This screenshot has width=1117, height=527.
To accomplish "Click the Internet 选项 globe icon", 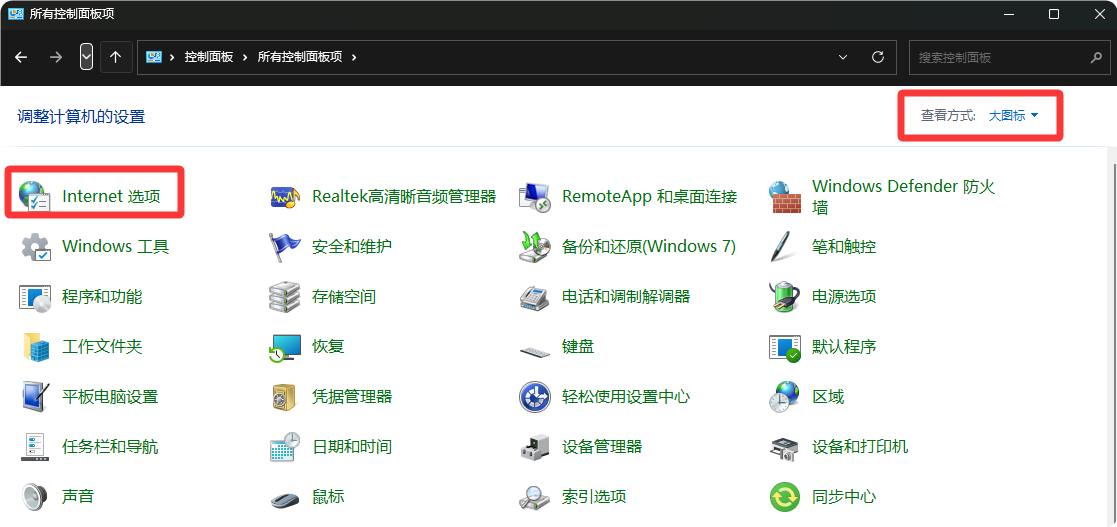I will click(35, 196).
